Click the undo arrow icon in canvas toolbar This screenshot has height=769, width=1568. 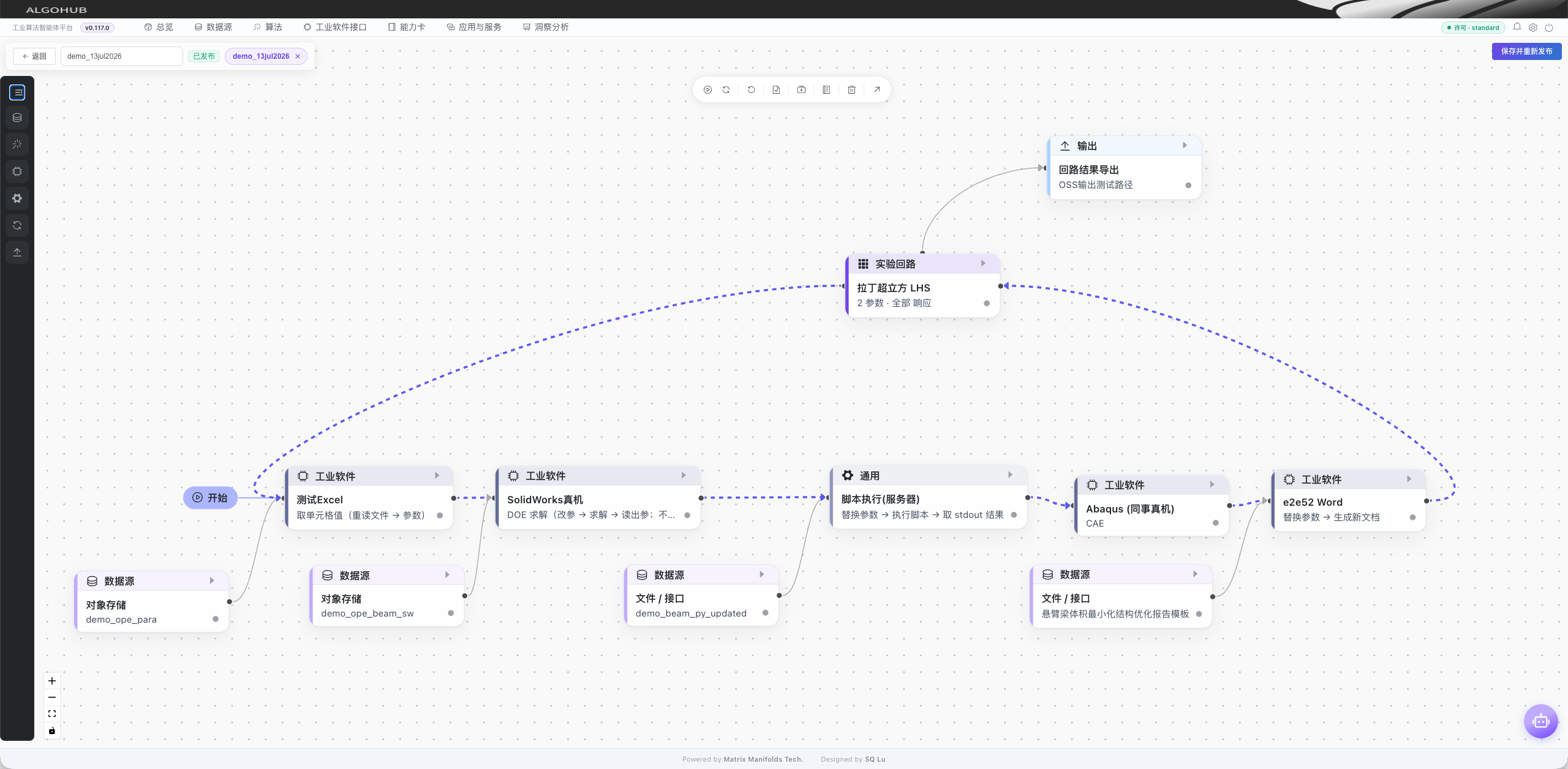click(x=751, y=89)
